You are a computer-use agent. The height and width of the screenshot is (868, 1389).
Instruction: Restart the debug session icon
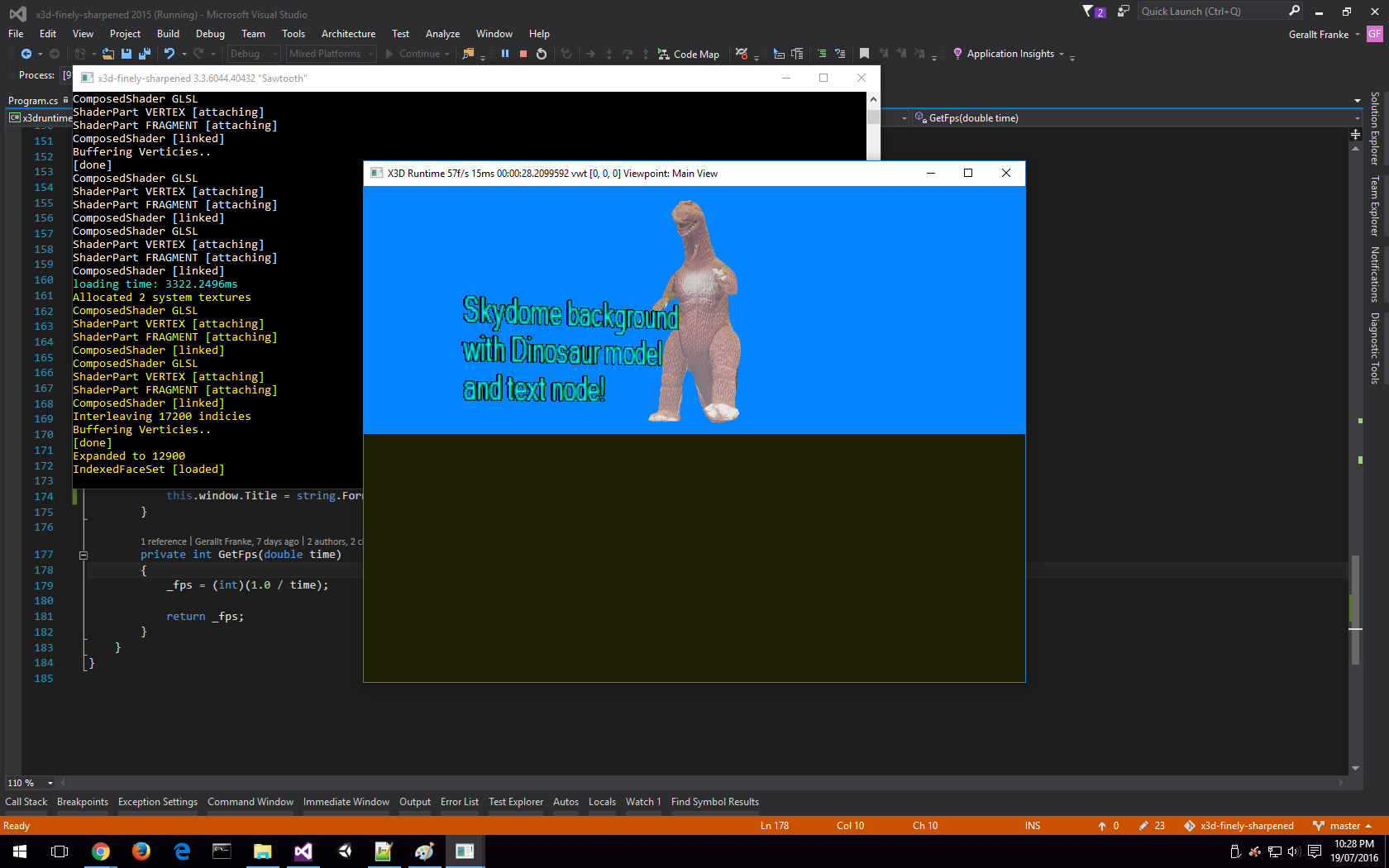coord(542,54)
